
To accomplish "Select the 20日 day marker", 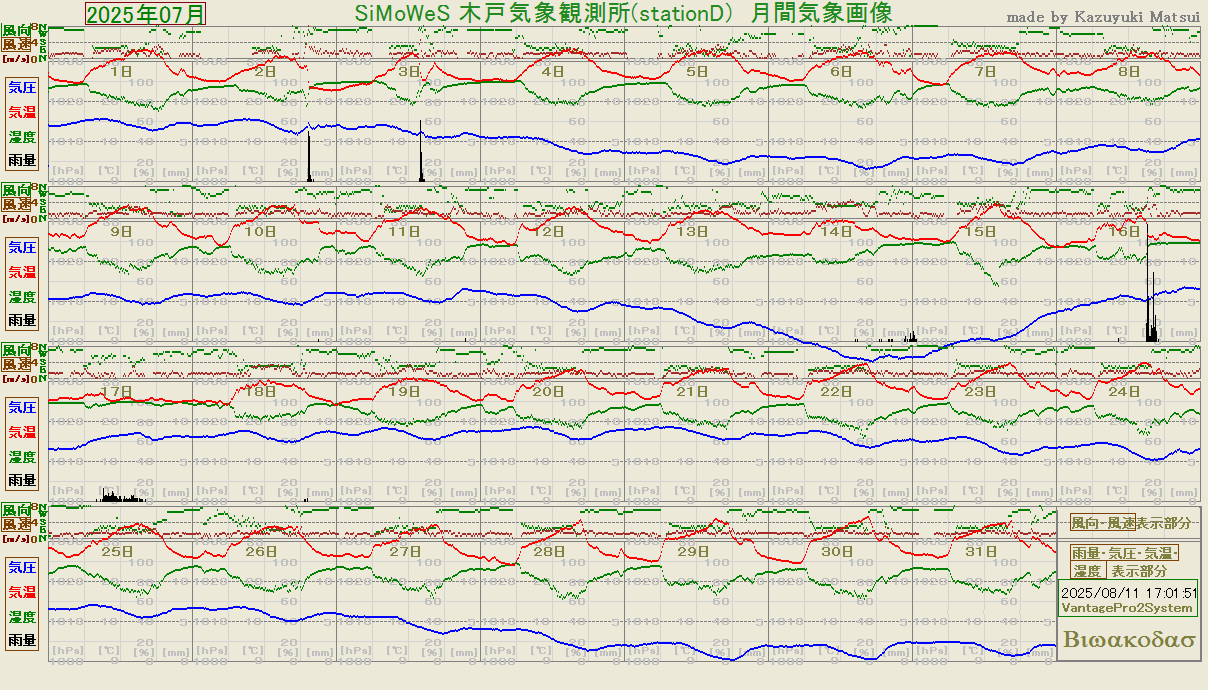I will pyautogui.click(x=548, y=392).
